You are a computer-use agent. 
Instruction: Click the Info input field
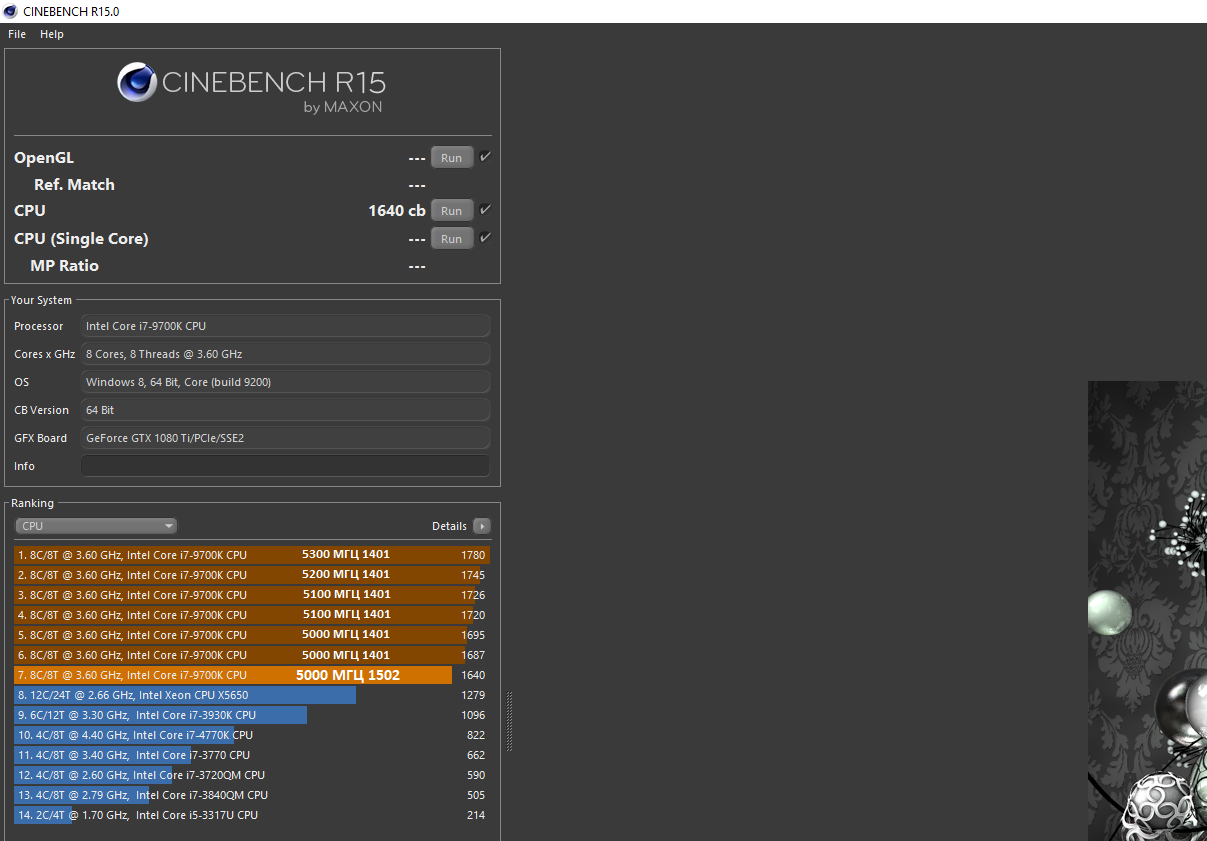[286, 466]
